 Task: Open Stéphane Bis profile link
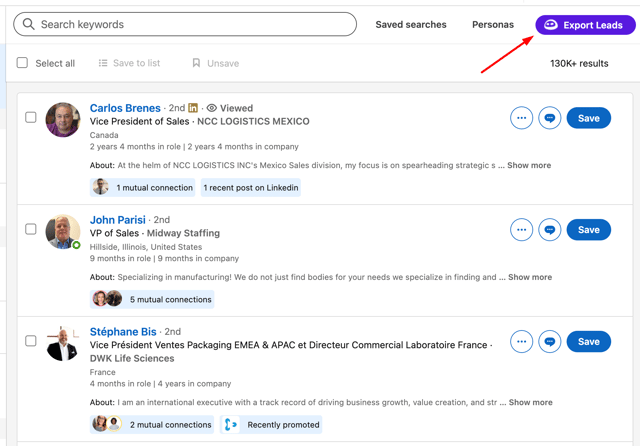click(x=123, y=332)
